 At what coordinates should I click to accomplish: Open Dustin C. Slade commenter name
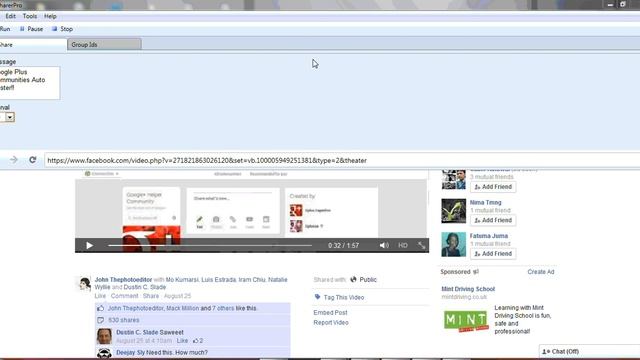(137, 332)
